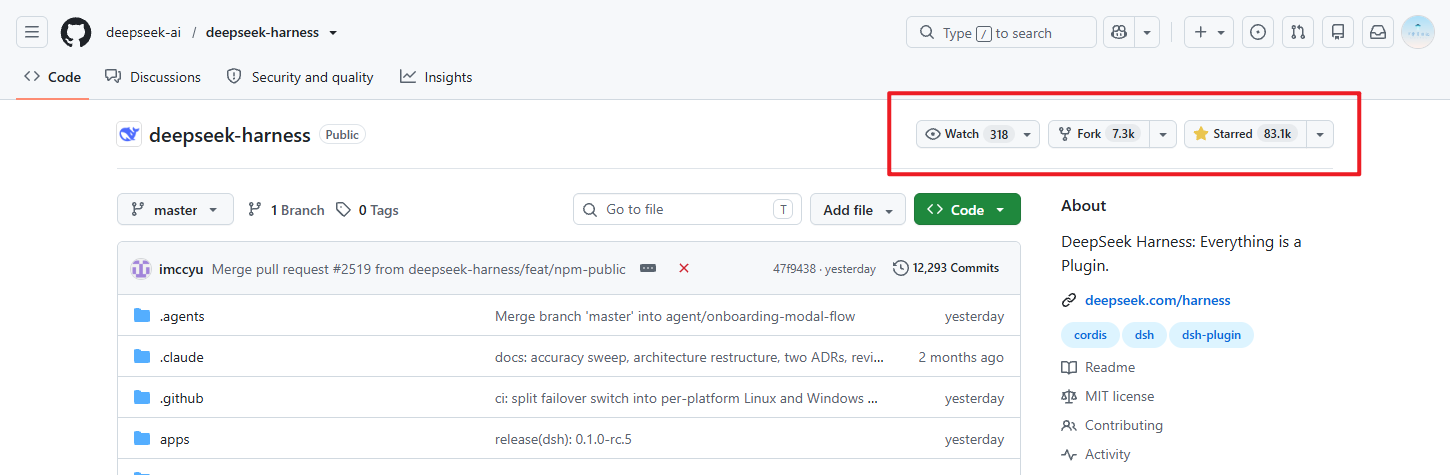Open the apps folder name
The height and width of the screenshot is (475, 1450).
(x=175, y=439)
